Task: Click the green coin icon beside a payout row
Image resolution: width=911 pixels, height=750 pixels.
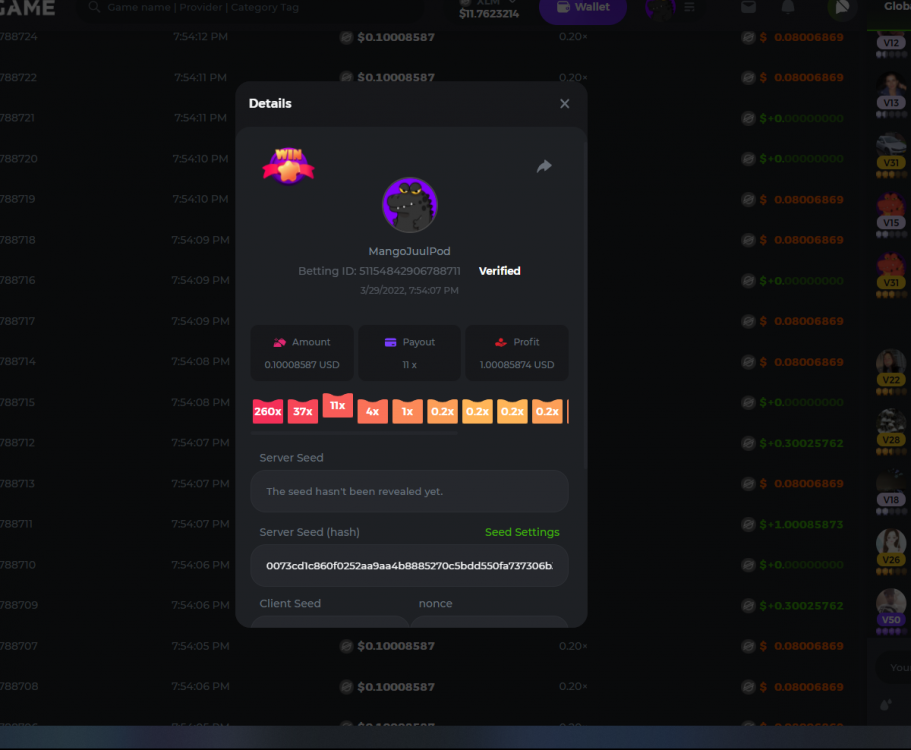Action: pyautogui.click(x=747, y=118)
